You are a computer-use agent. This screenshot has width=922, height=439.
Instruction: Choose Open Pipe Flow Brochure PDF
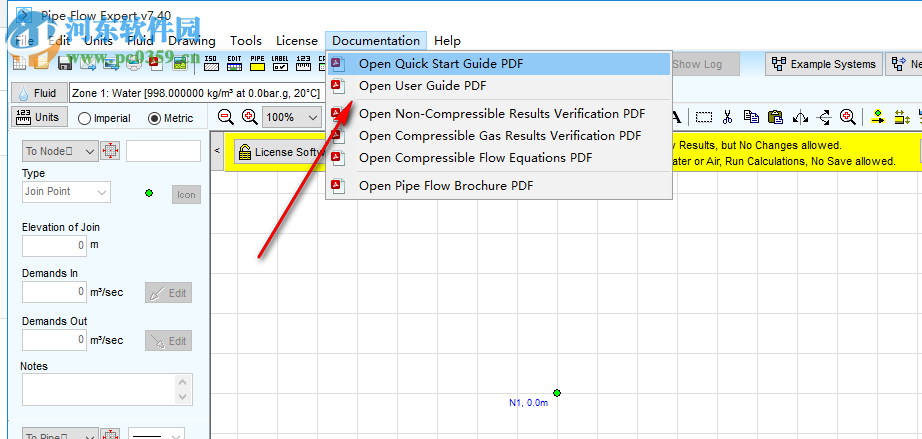tap(499, 186)
